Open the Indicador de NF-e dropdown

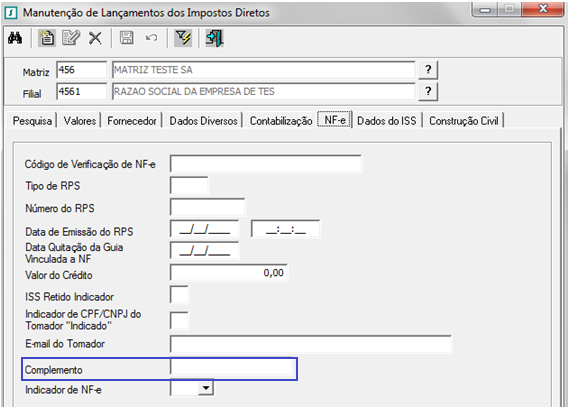click(206, 388)
